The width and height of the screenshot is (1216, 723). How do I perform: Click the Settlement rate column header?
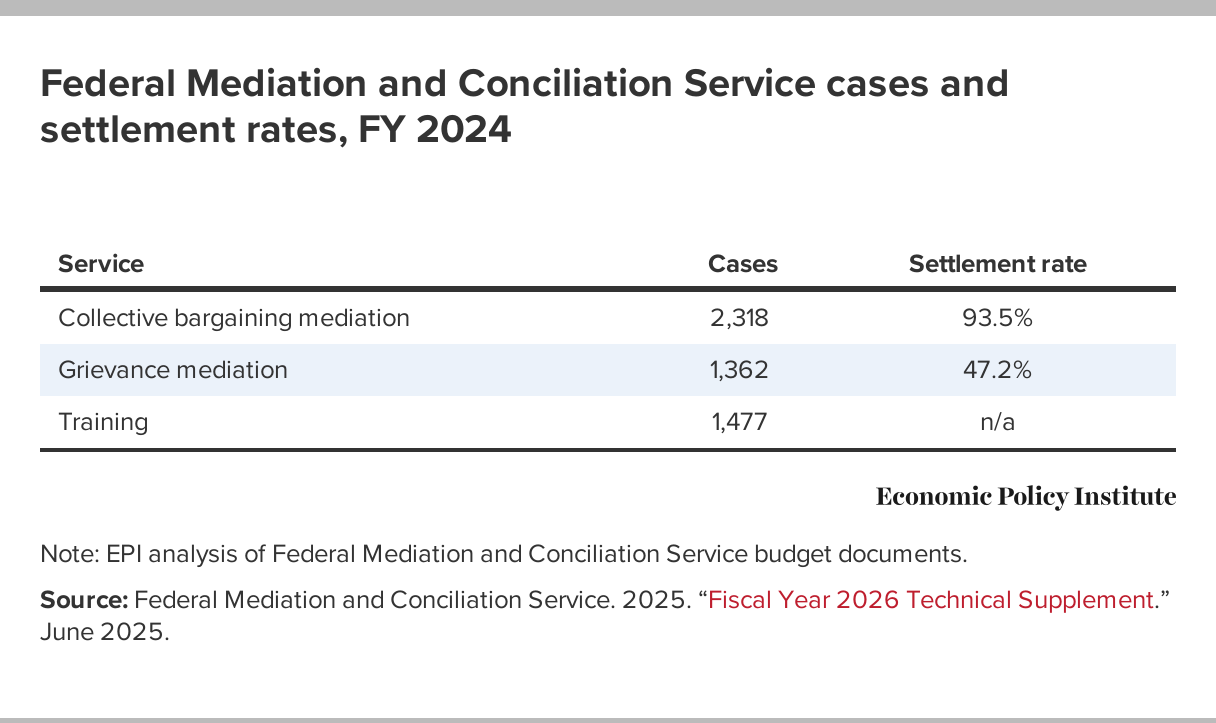997,264
